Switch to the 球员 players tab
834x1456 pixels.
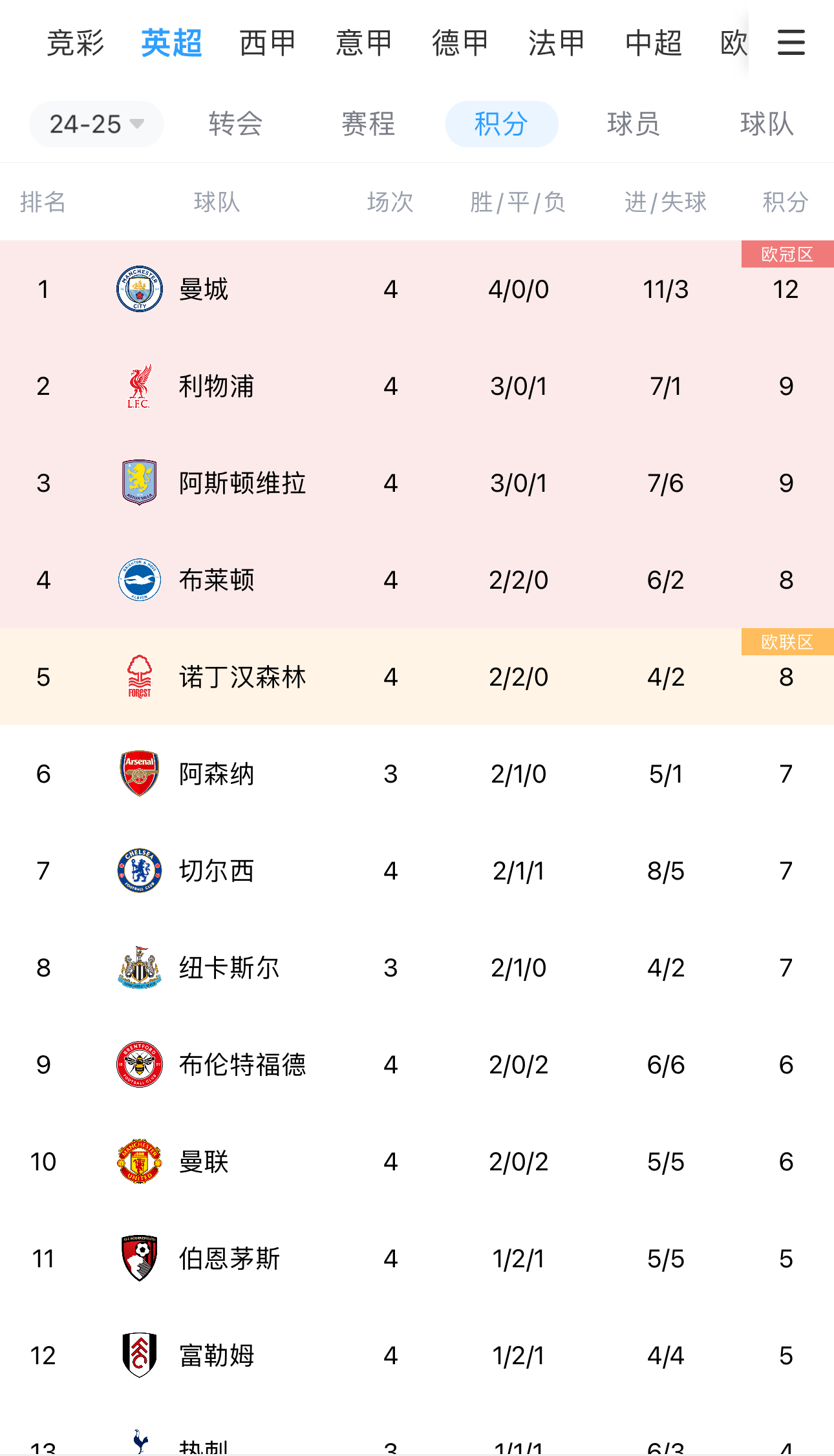pos(633,124)
